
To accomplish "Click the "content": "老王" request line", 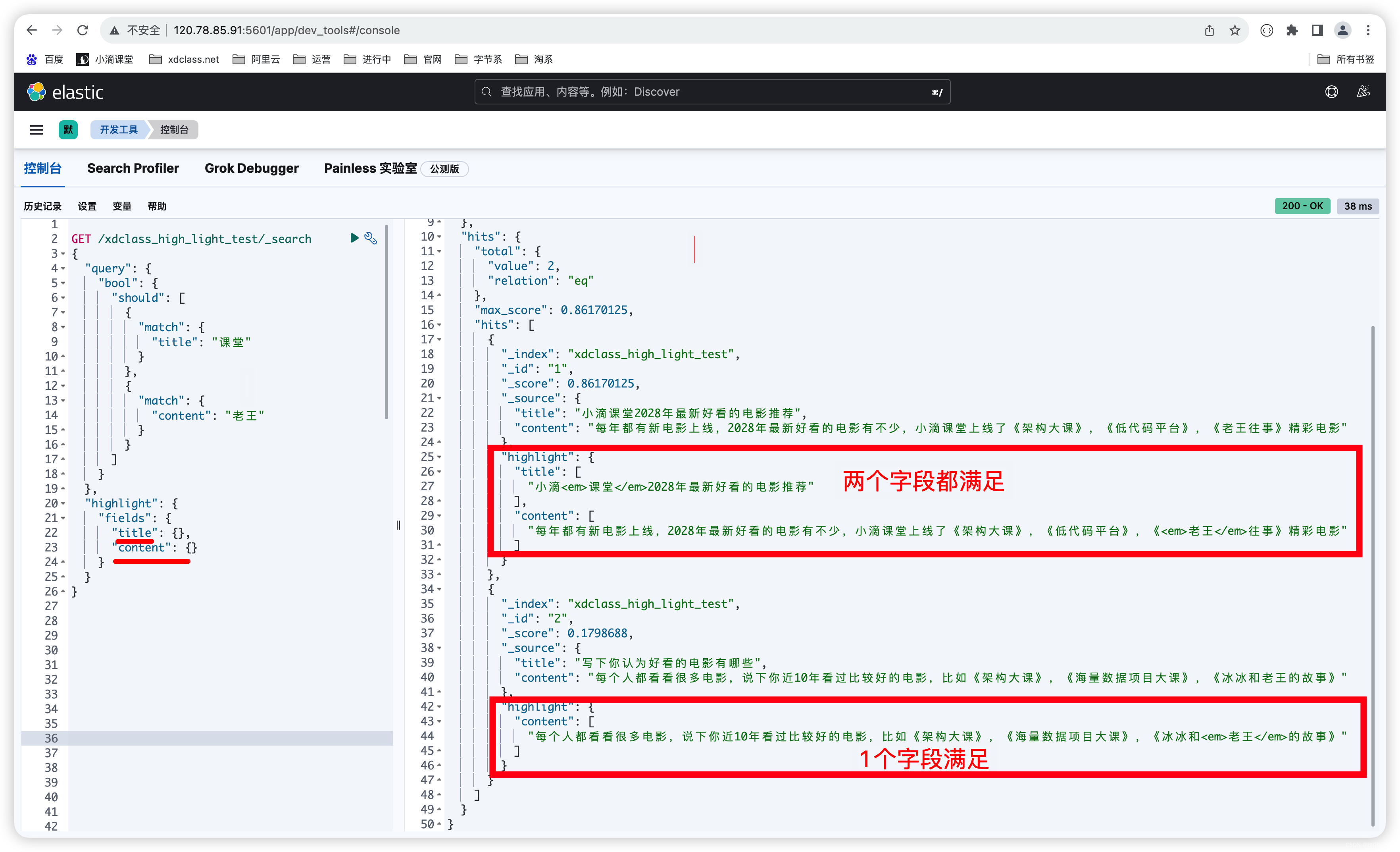I will point(208,416).
